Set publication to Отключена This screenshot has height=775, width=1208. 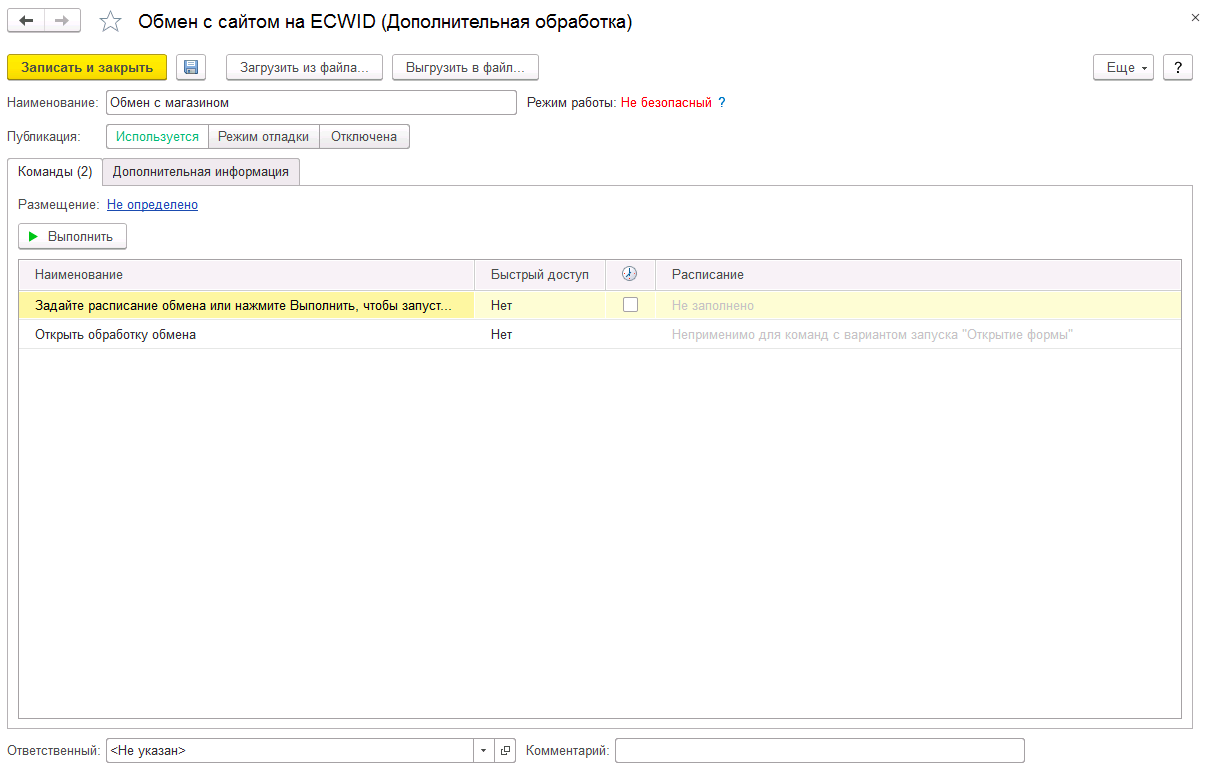click(364, 136)
